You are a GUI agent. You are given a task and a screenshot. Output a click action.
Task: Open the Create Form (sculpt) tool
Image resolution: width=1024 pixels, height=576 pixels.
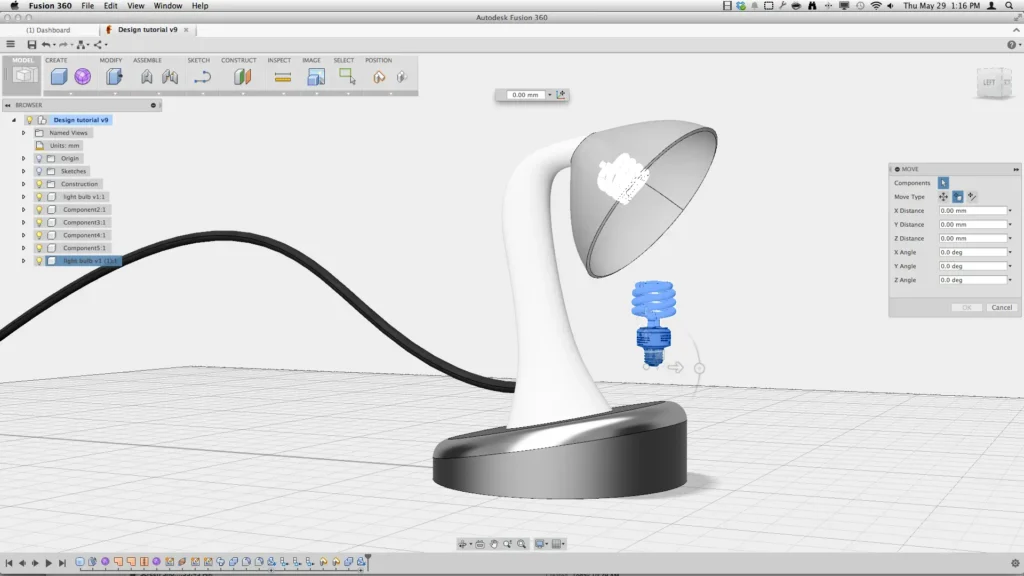(x=84, y=75)
